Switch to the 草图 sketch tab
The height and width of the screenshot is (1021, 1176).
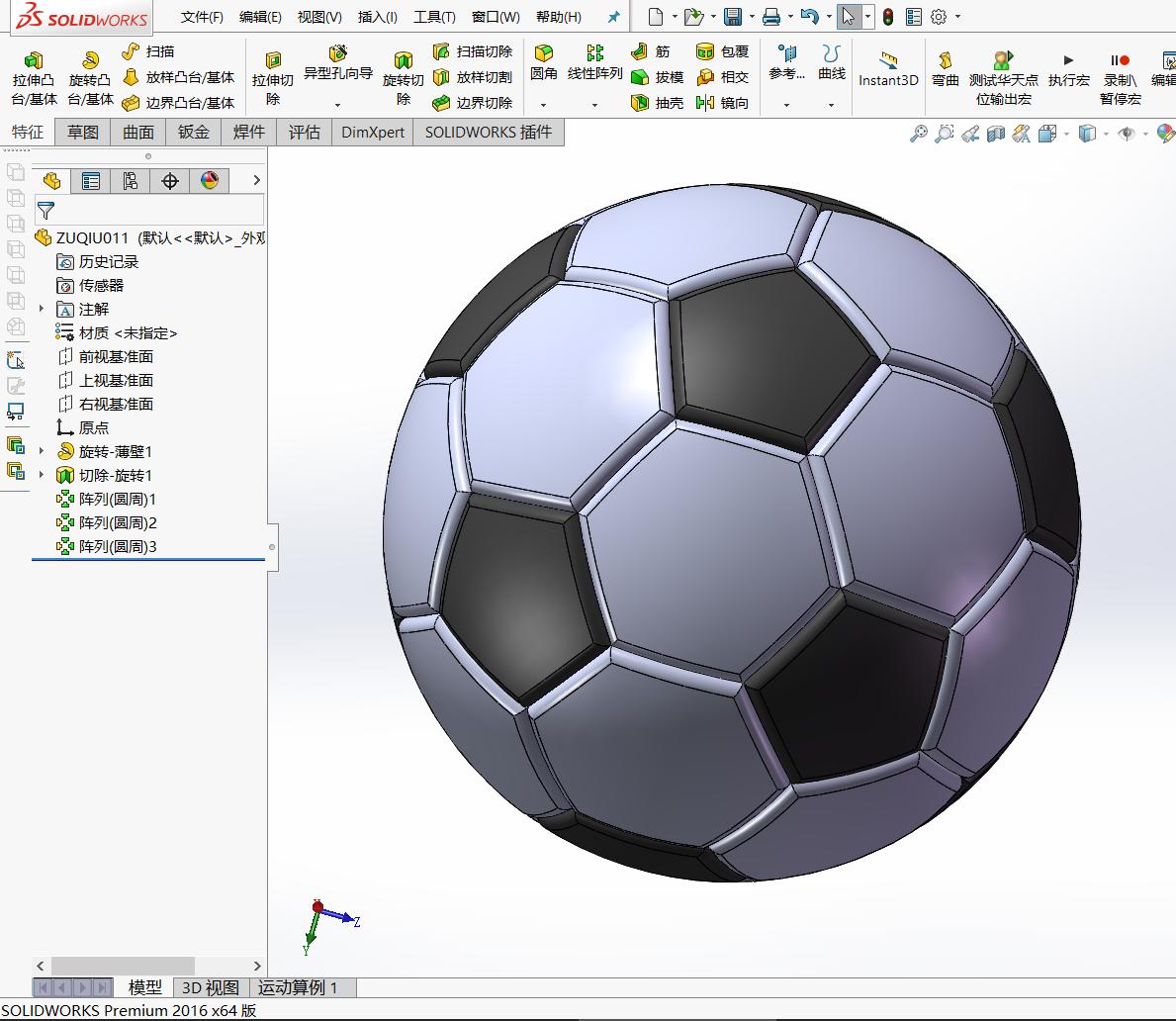point(81,132)
